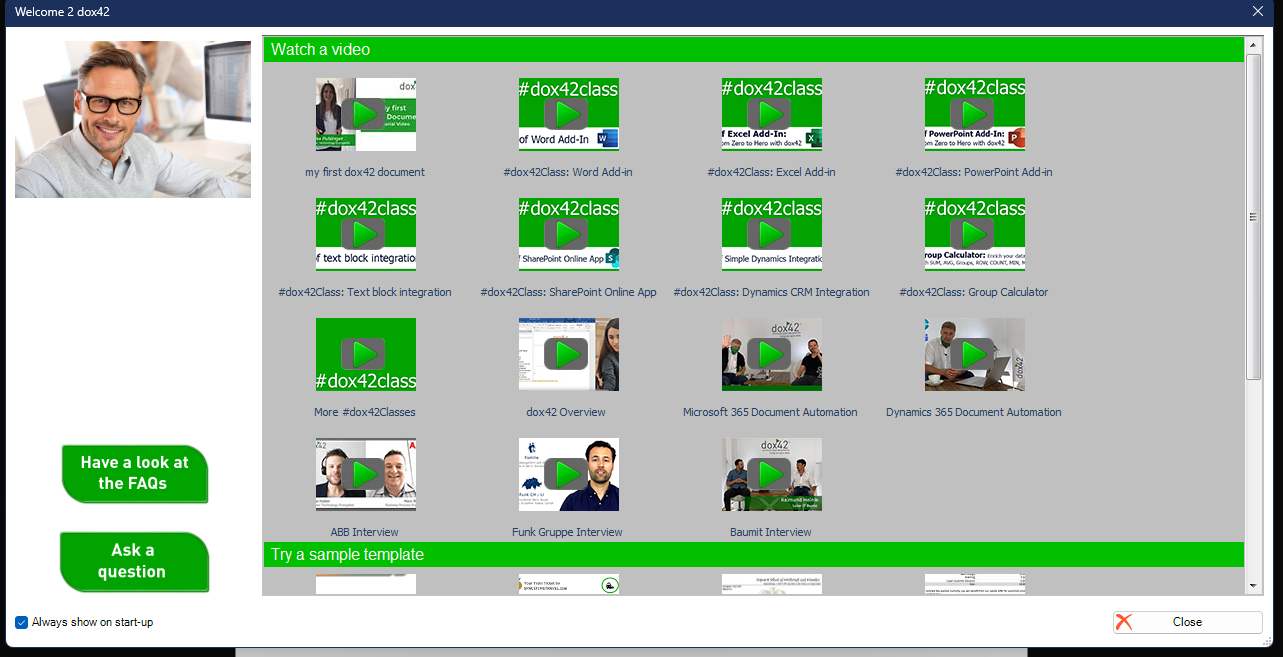Play the Text block integration video
This screenshot has width=1283, height=657.
pos(365,234)
